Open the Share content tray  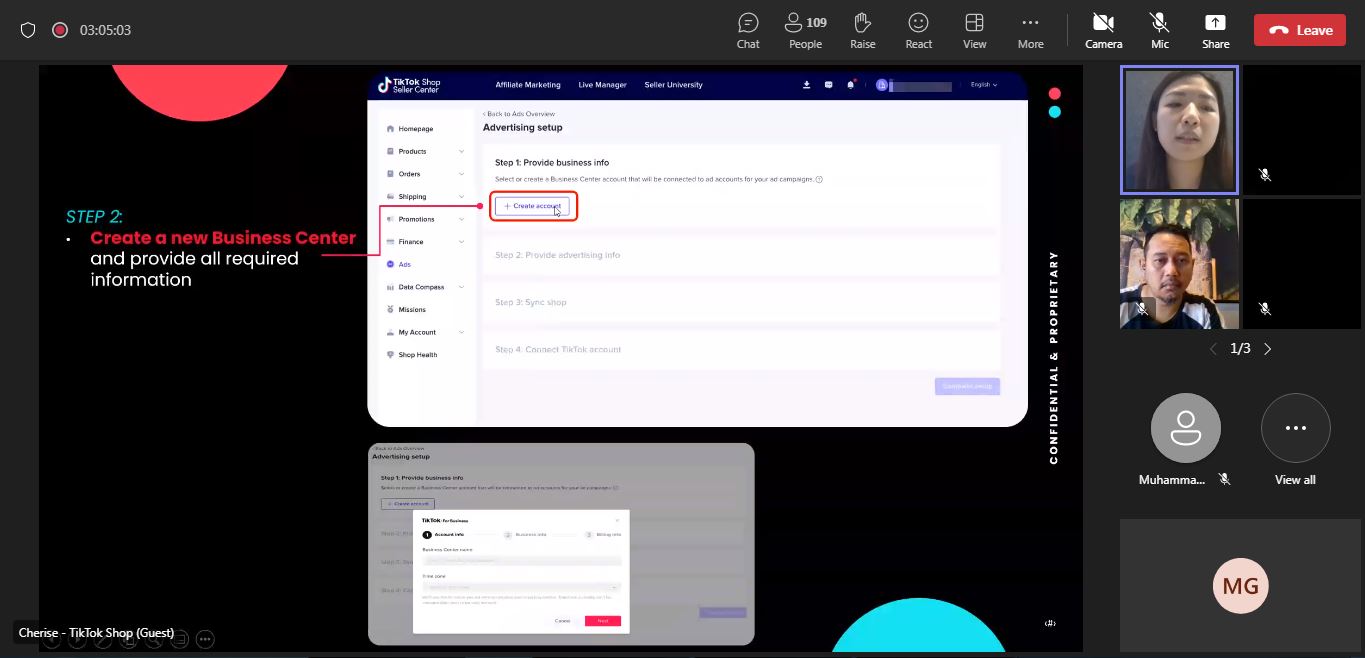pos(1216,30)
